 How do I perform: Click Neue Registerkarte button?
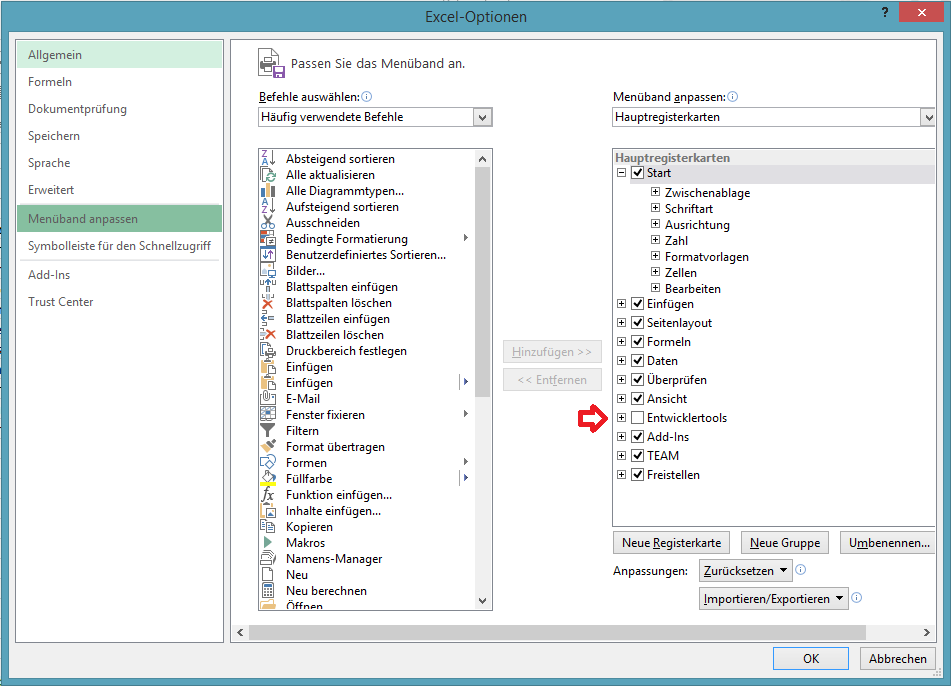click(671, 543)
